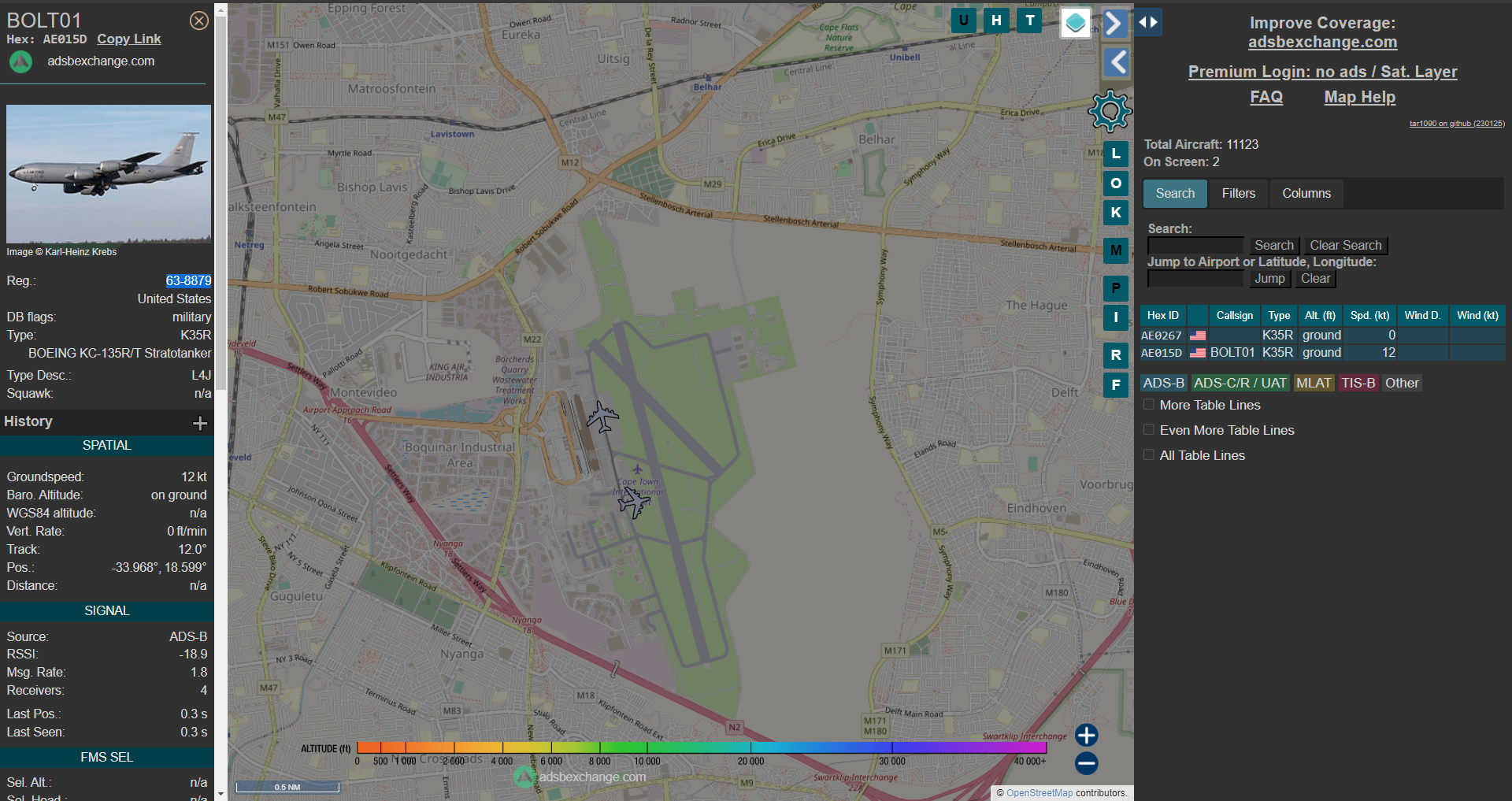
Task: Click the K map option button
Action: pyautogui.click(x=1116, y=213)
